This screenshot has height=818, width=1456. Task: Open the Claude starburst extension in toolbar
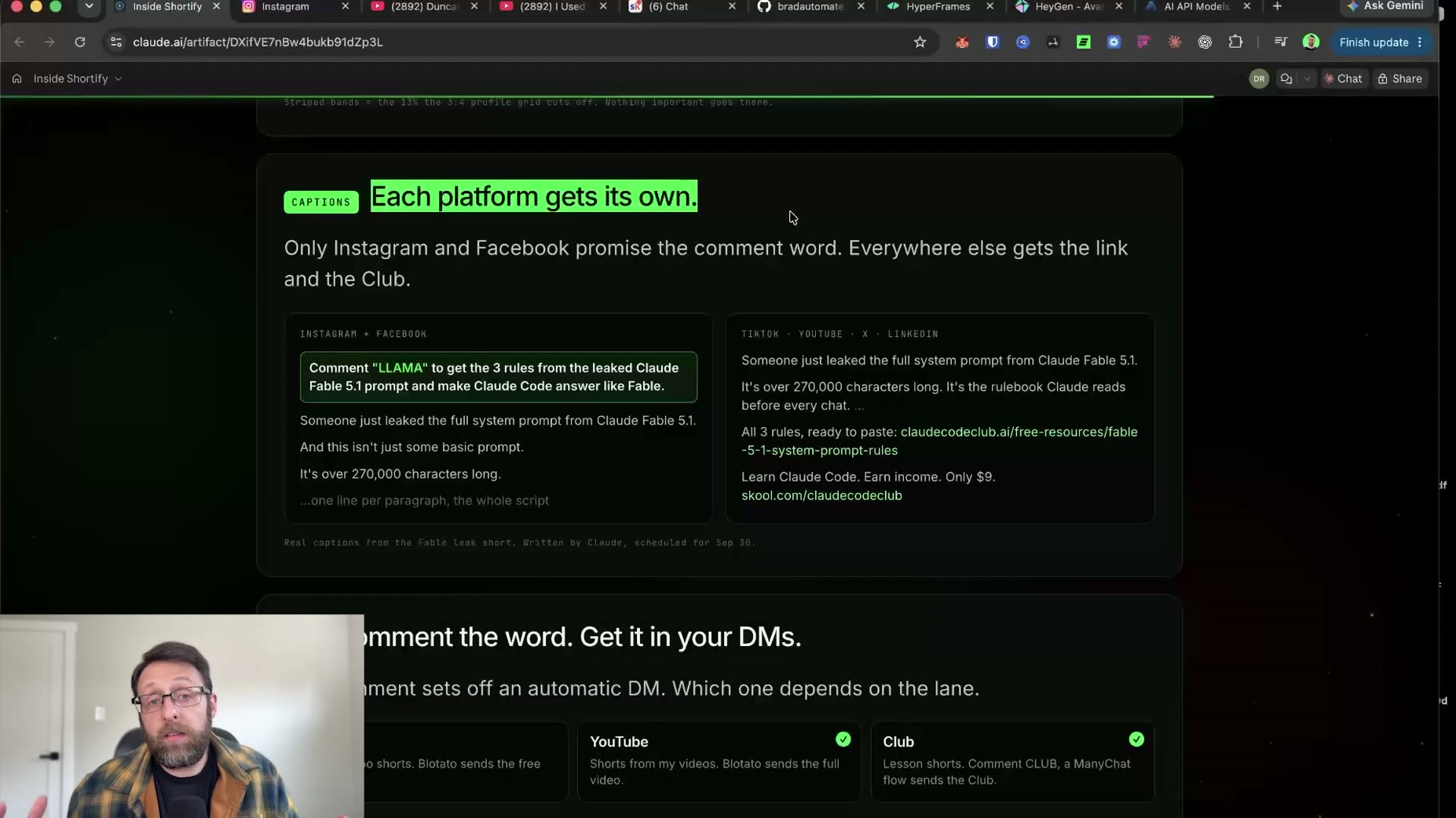click(x=1175, y=42)
